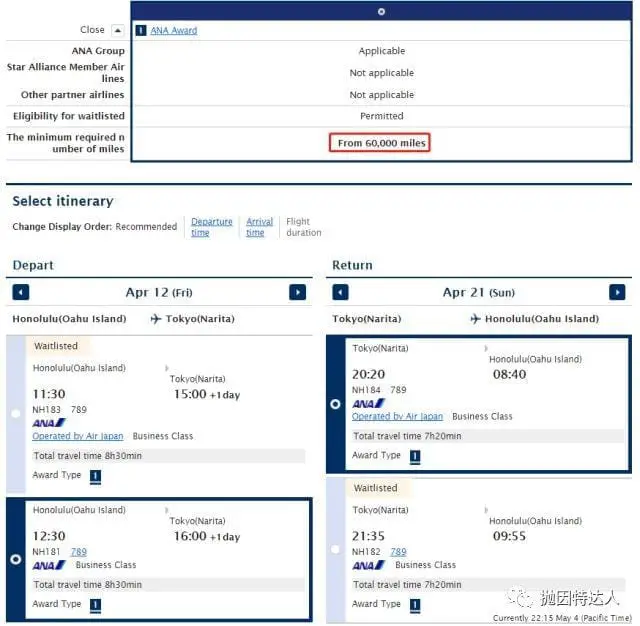Click the next day arrow for Depart date
This screenshot has height=626, width=640.
(297, 292)
